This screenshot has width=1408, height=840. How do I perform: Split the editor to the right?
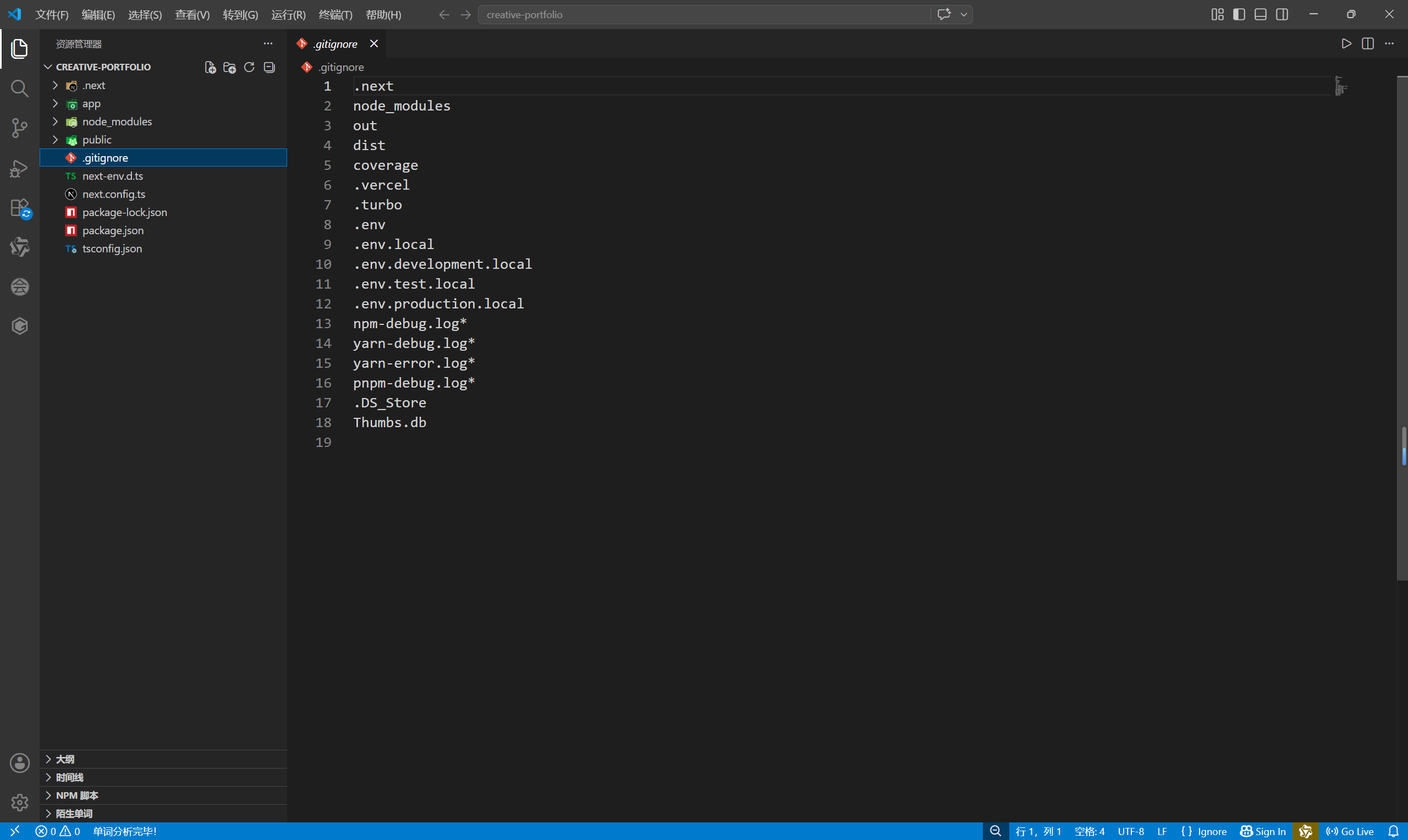click(1368, 43)
